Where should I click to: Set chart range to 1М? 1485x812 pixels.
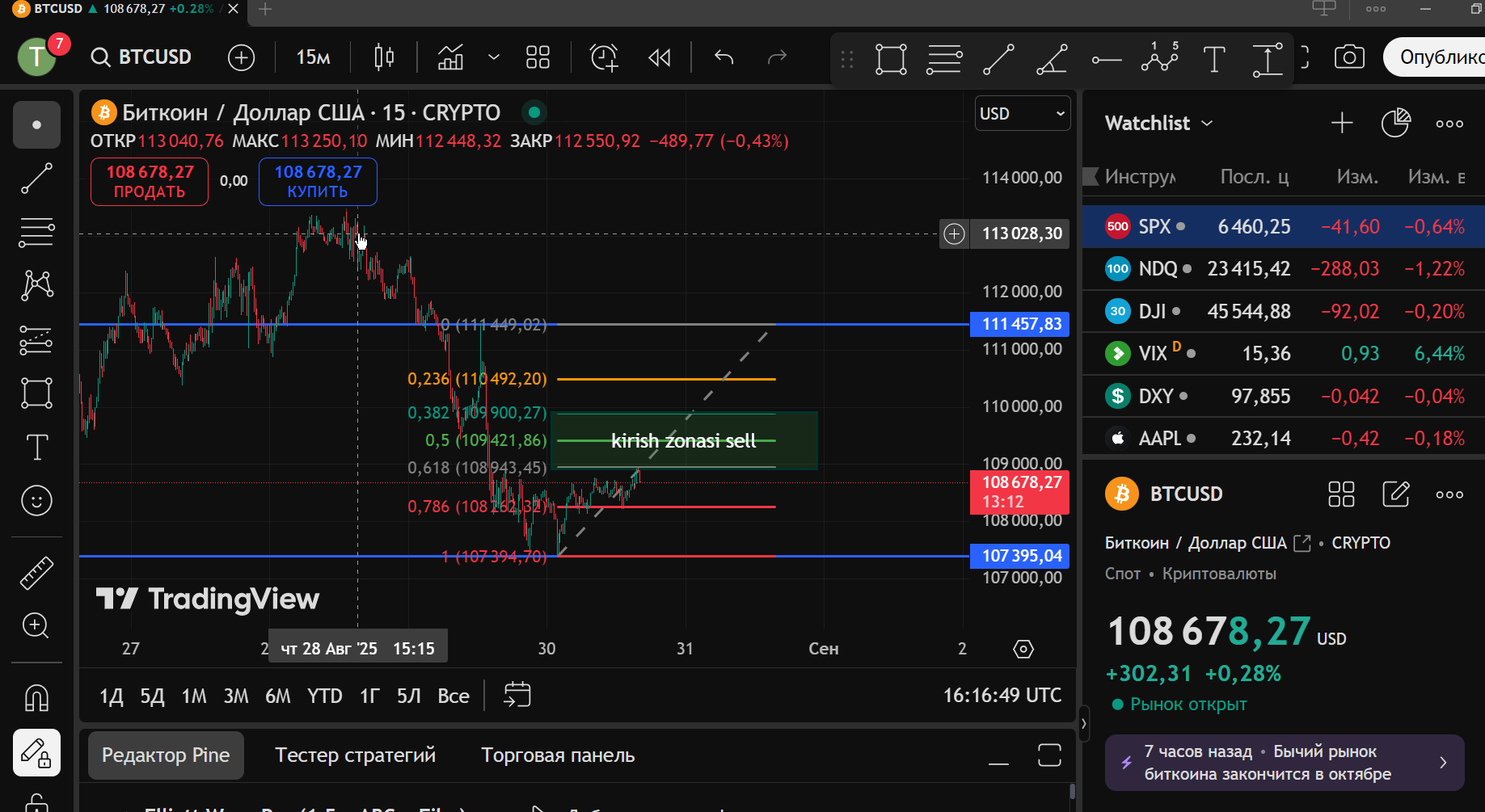pos(194,696)
